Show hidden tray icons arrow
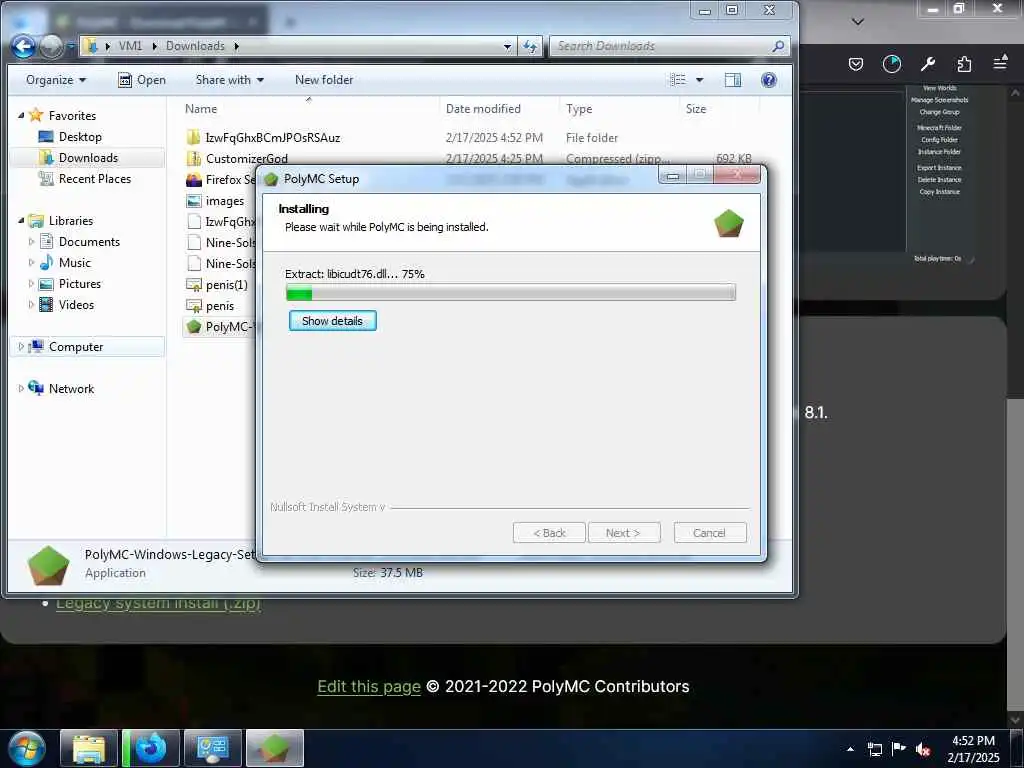The width and height of the screenshot is (1024, 768). tap(850, 749)
